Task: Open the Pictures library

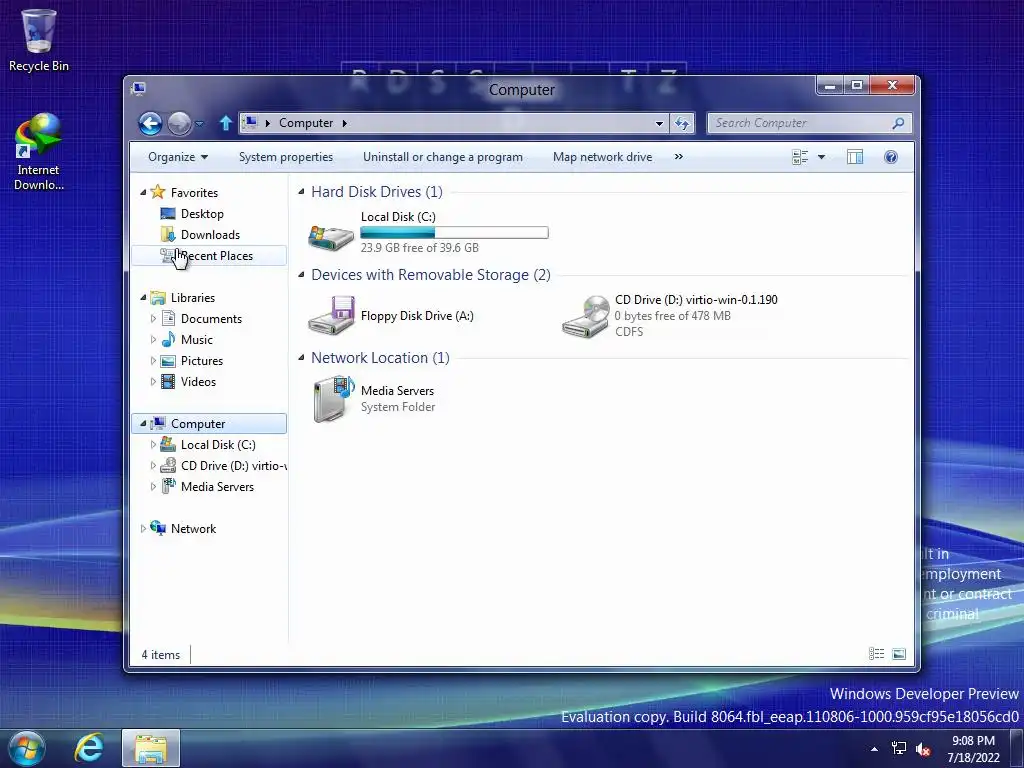Action: click(202, 360)
